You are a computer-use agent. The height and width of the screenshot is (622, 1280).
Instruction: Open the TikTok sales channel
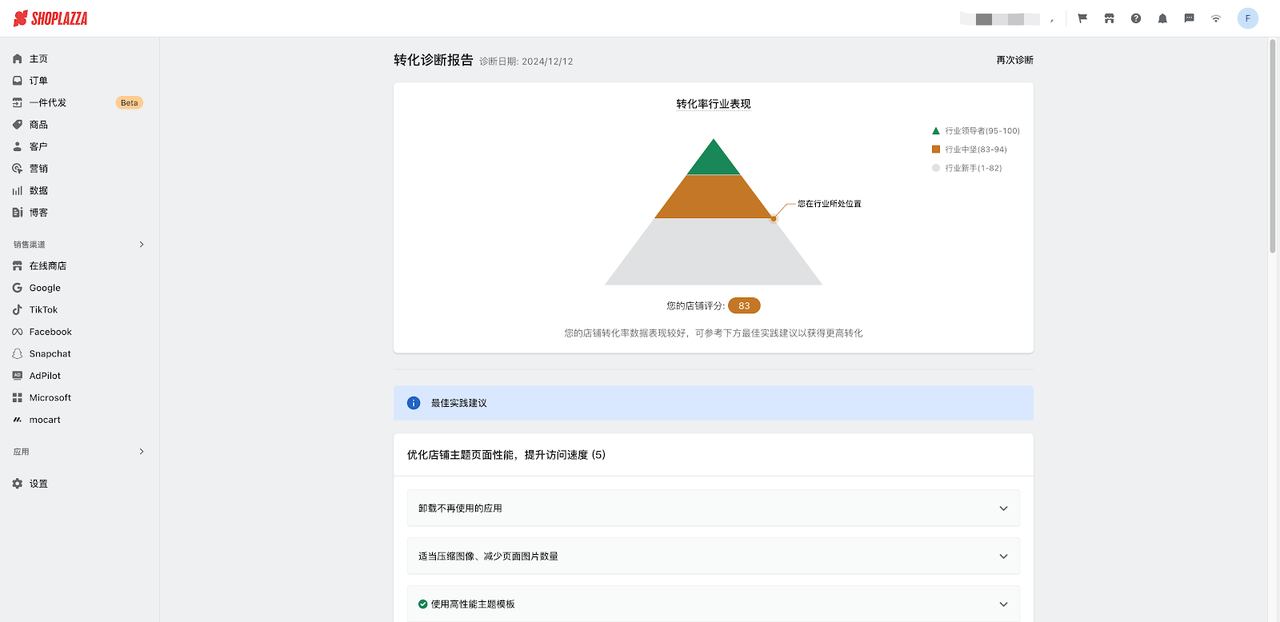tap(42, 309)
